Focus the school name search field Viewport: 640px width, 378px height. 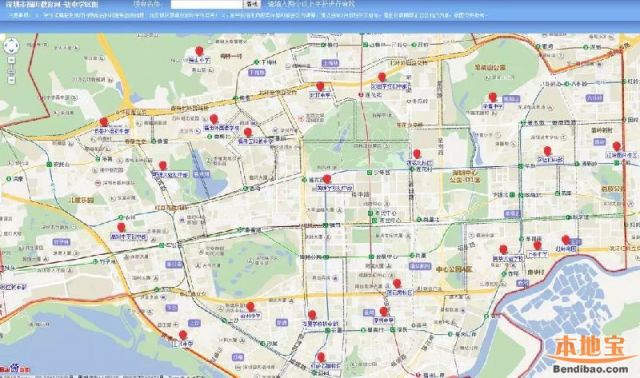[207, 4]
